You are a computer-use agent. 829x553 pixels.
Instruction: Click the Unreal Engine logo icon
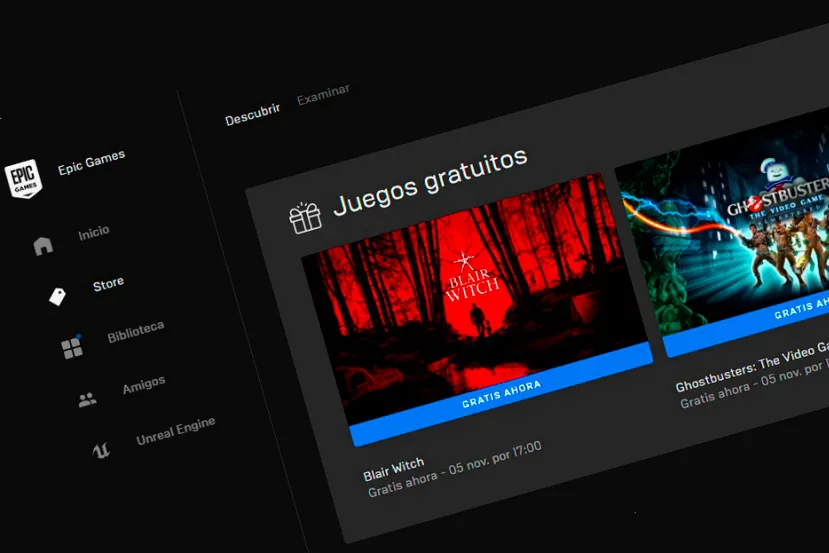(x=101, y=450)
